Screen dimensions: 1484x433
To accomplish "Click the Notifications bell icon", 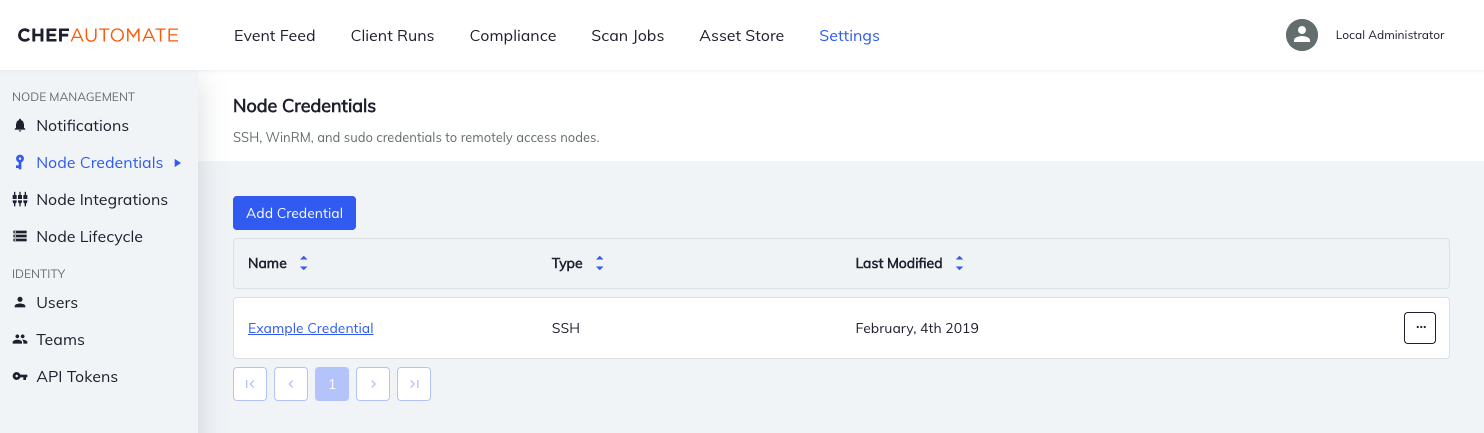I will pos(19,126).
